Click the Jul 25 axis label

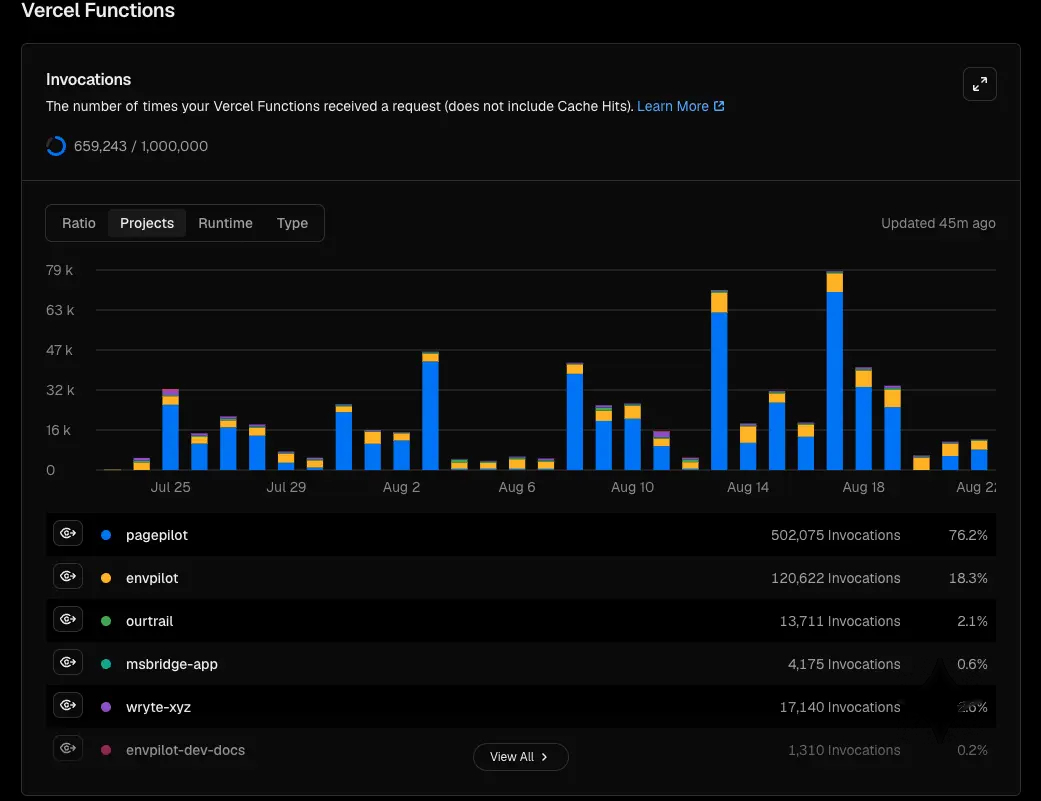tap(171, 487)
